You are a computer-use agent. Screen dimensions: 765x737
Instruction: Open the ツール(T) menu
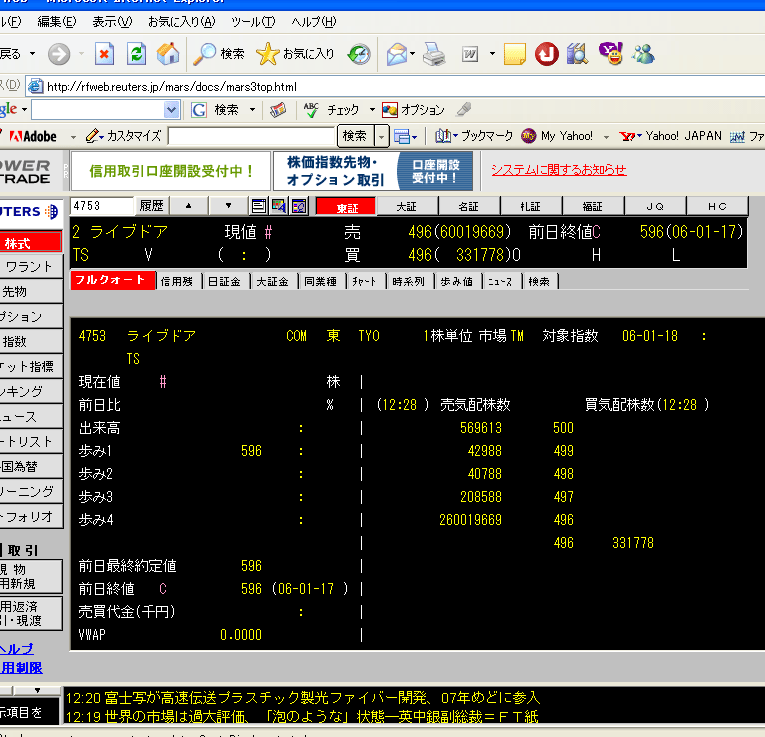pyautogui.click(x=253, y=22)
